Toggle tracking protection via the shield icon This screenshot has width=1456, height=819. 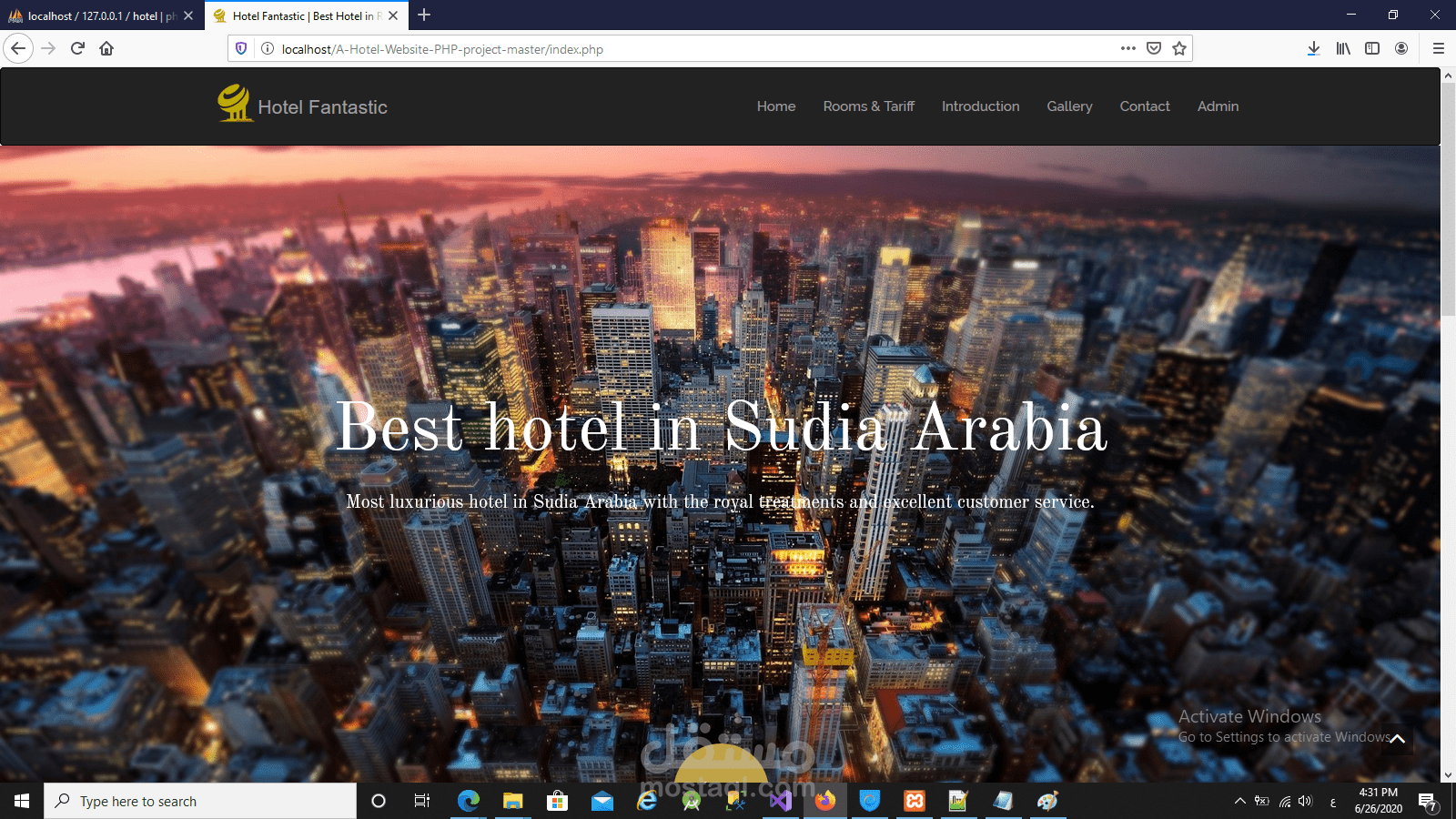239,48
